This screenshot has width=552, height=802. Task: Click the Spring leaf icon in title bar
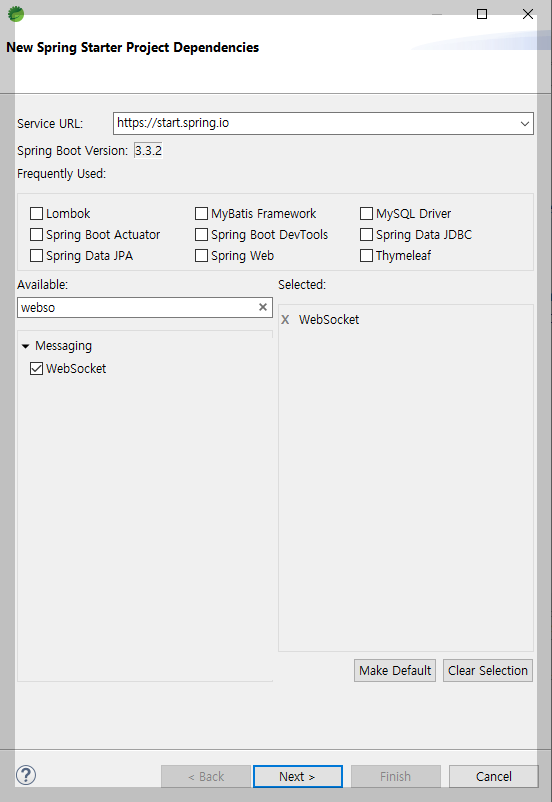16,14
